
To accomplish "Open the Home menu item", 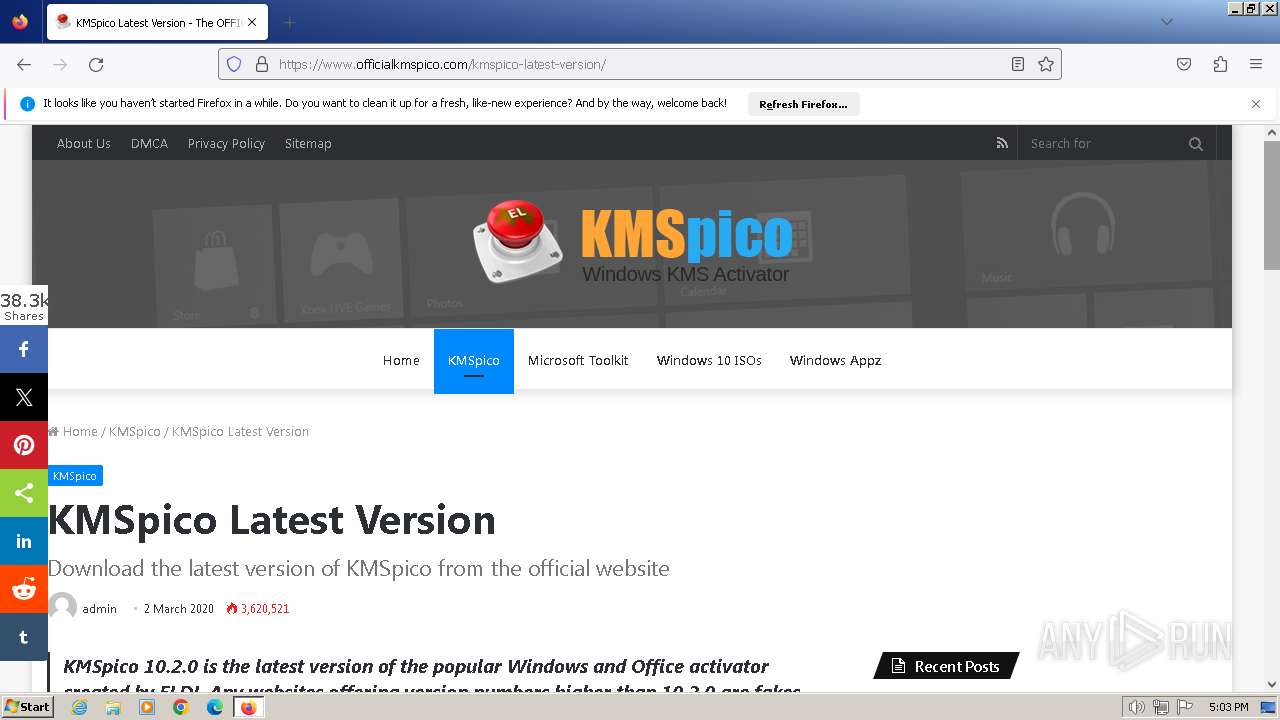I will [x=401, y=360].
